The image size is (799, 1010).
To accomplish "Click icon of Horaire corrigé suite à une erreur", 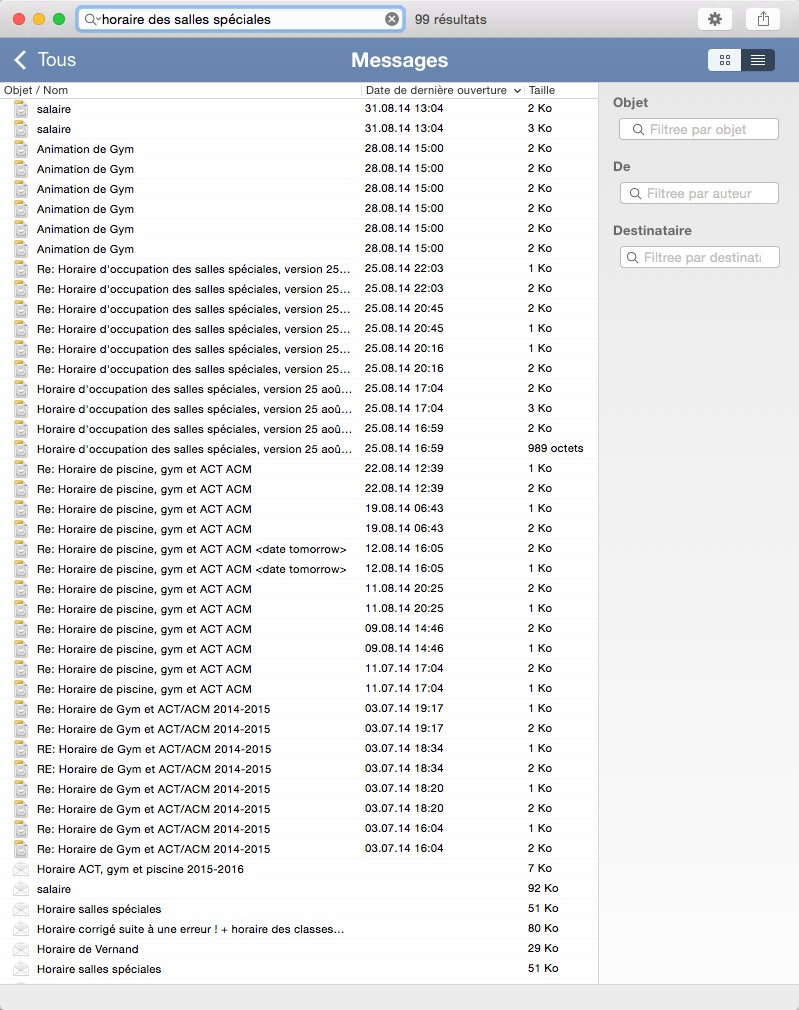I will coord(21,929).
